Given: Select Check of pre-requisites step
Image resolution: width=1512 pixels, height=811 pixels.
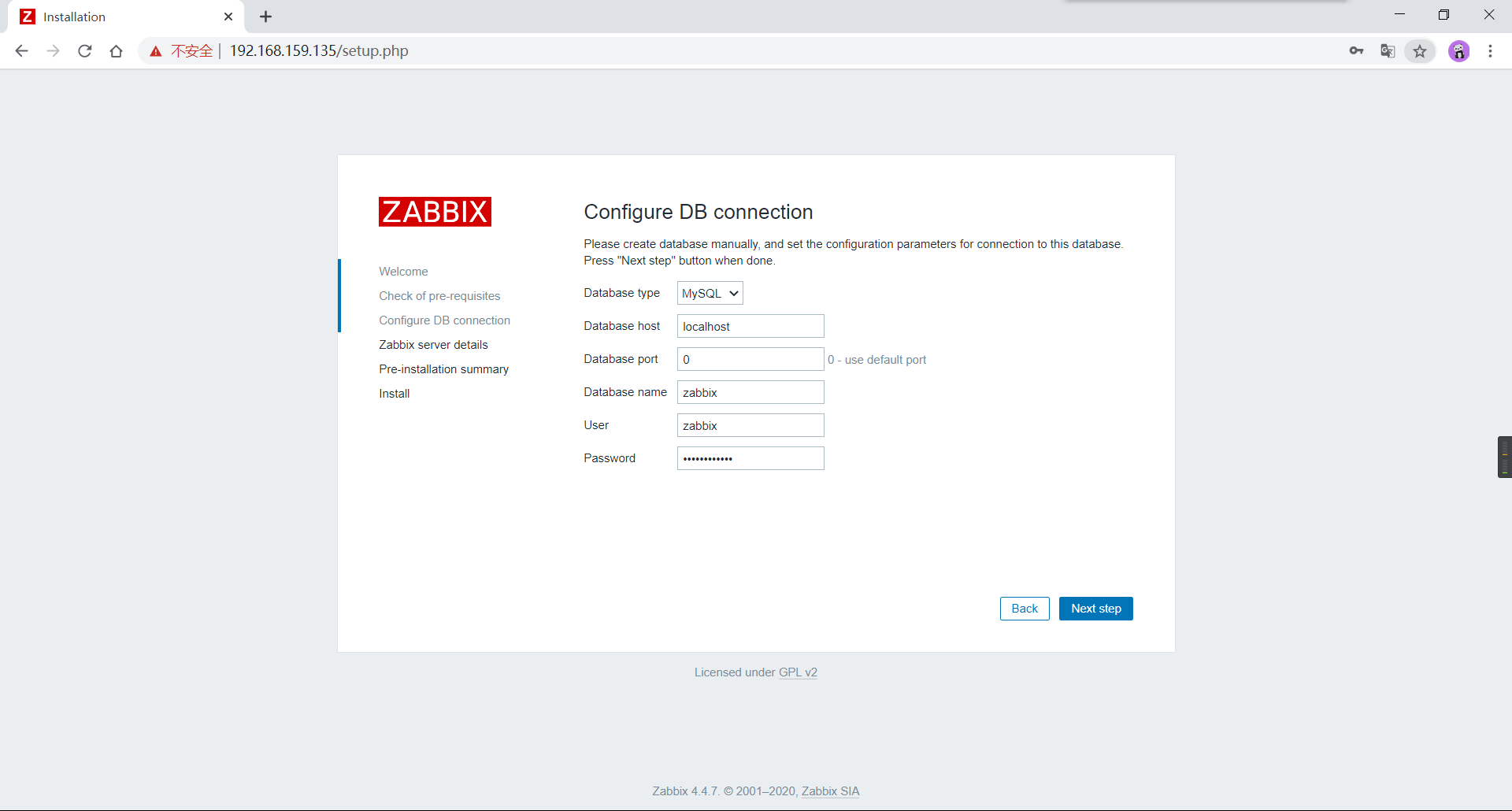Looking at the screenshot, I should click(439, 296).
